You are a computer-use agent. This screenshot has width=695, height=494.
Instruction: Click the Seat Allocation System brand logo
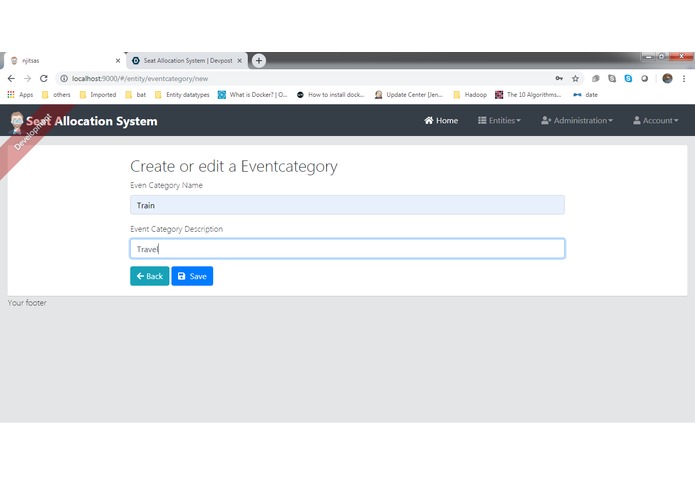(x=84, y=121)
